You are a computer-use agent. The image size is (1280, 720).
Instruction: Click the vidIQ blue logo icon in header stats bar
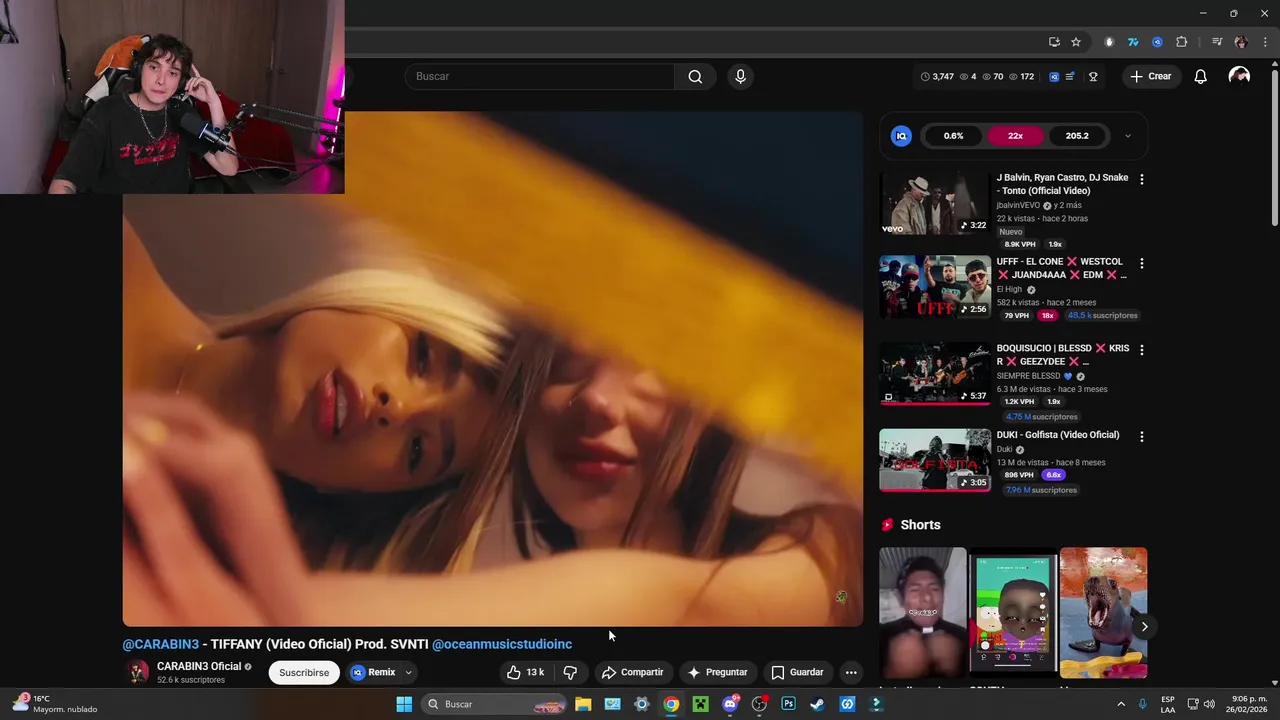(x=1054, y=77)
